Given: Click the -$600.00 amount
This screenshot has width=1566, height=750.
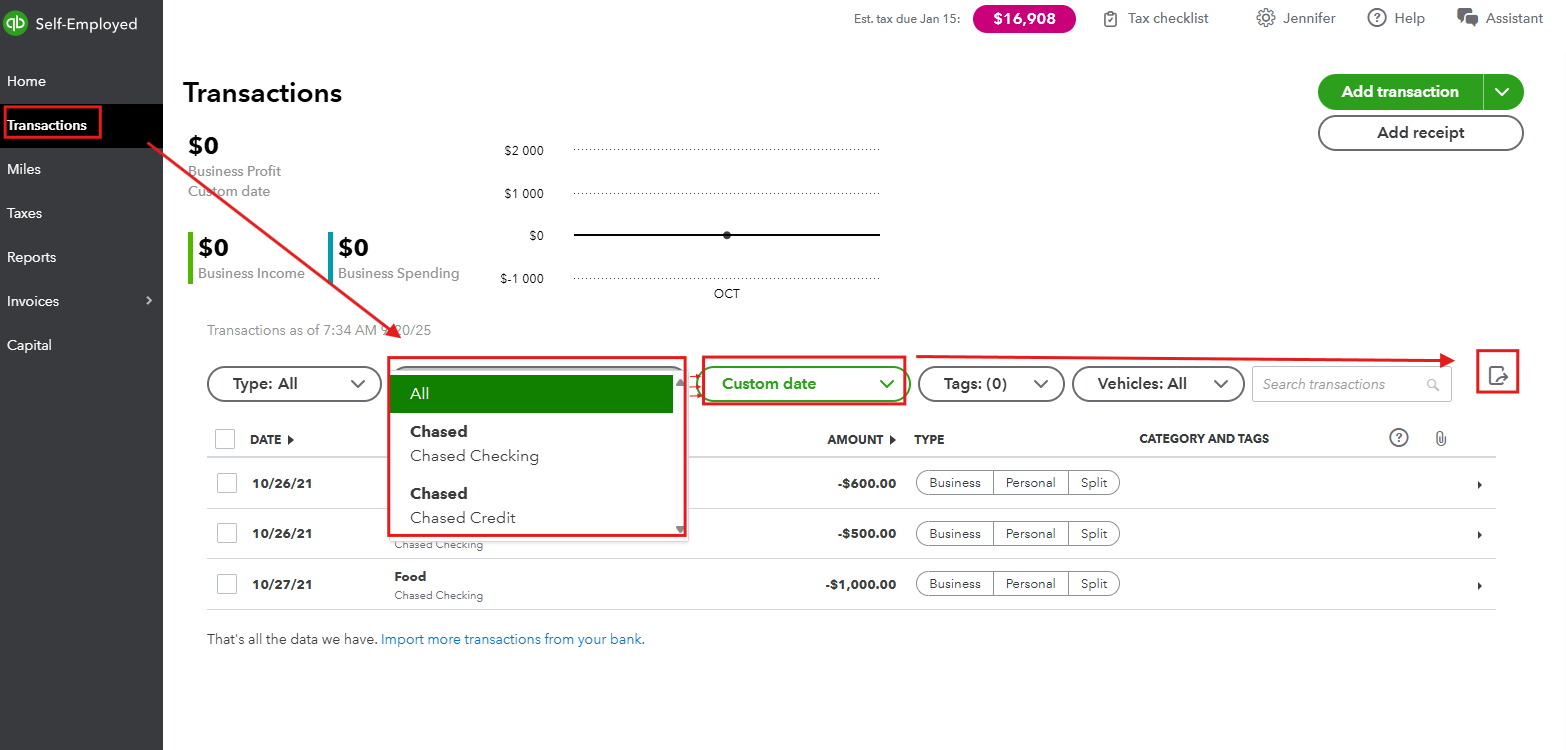Looking at the screenshot, I should (866, 484).
